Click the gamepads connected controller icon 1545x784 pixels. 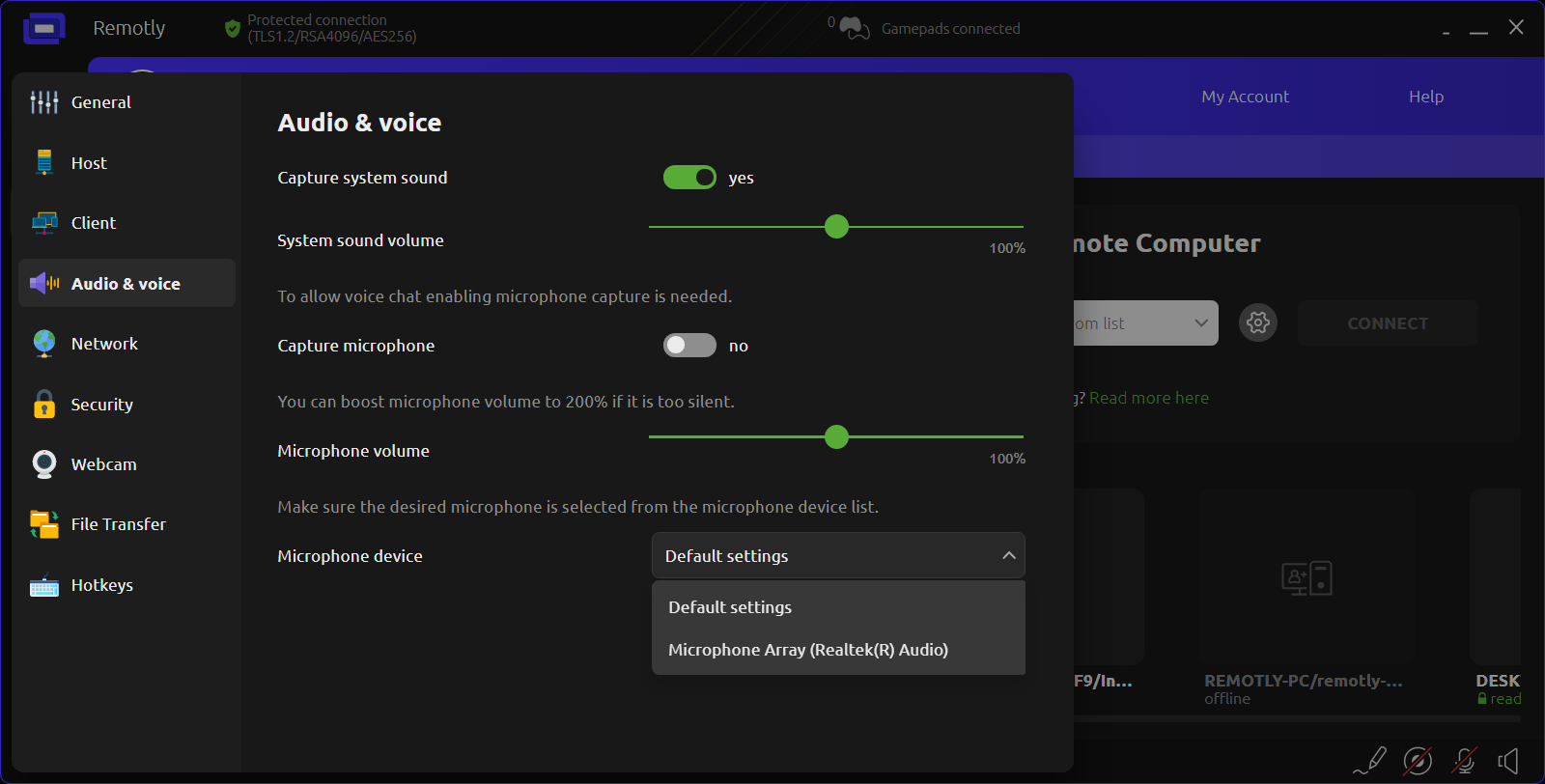(854, 29)
